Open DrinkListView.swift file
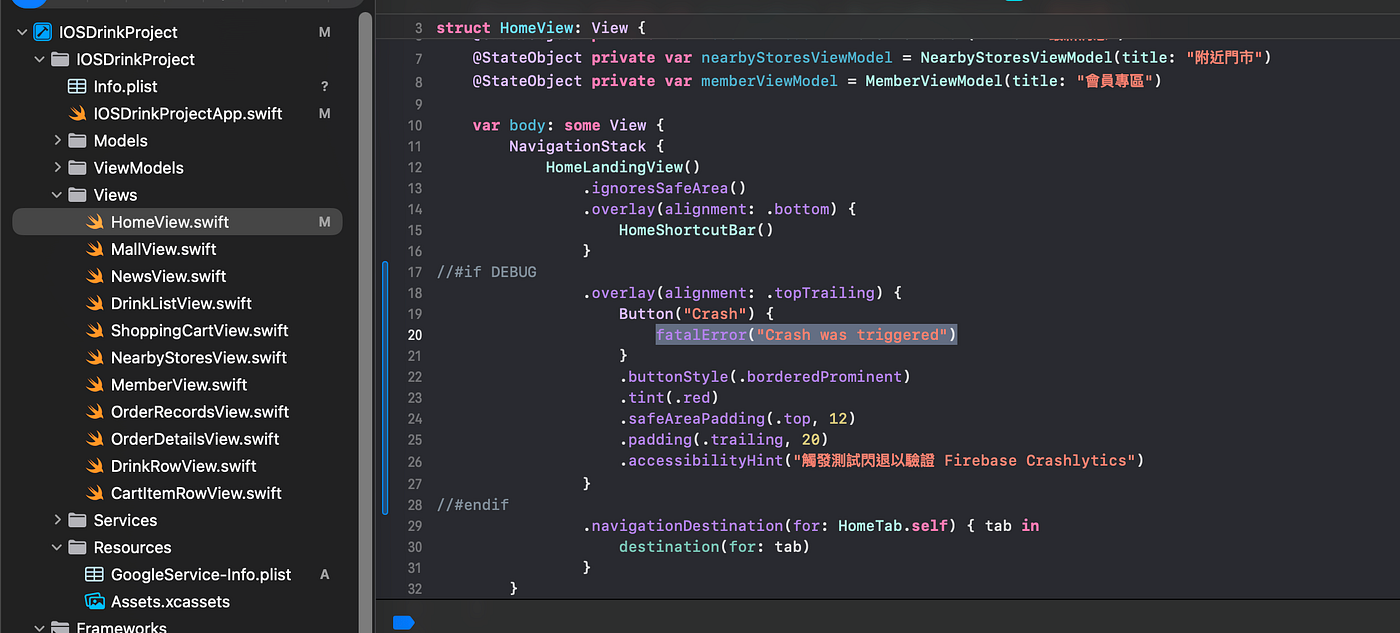1400x633 pixels. (181, 303)
